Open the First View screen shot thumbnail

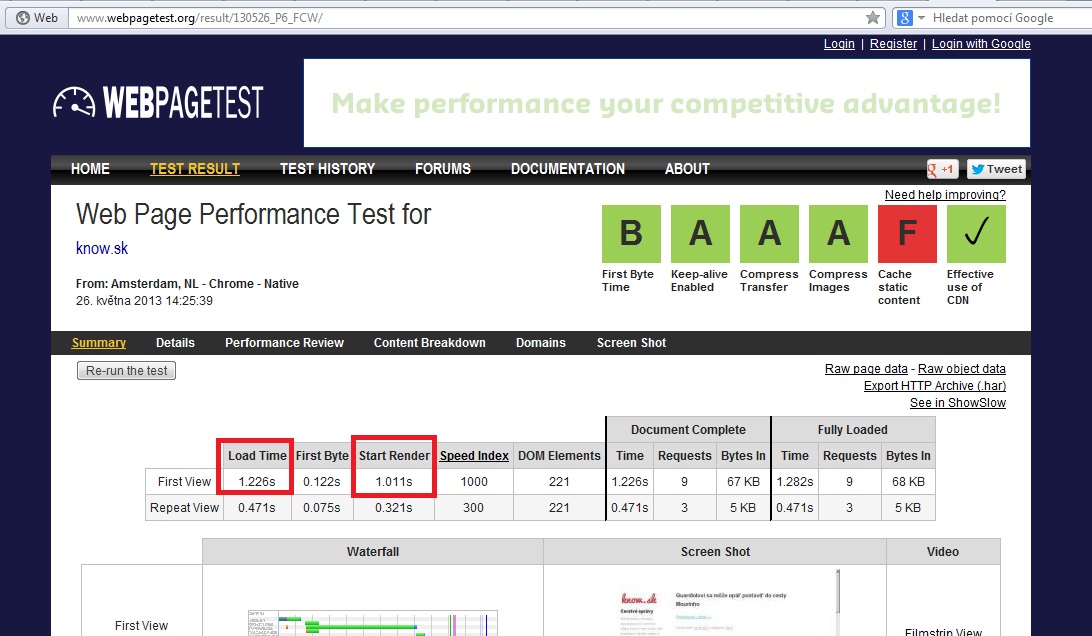coord(715,603)
